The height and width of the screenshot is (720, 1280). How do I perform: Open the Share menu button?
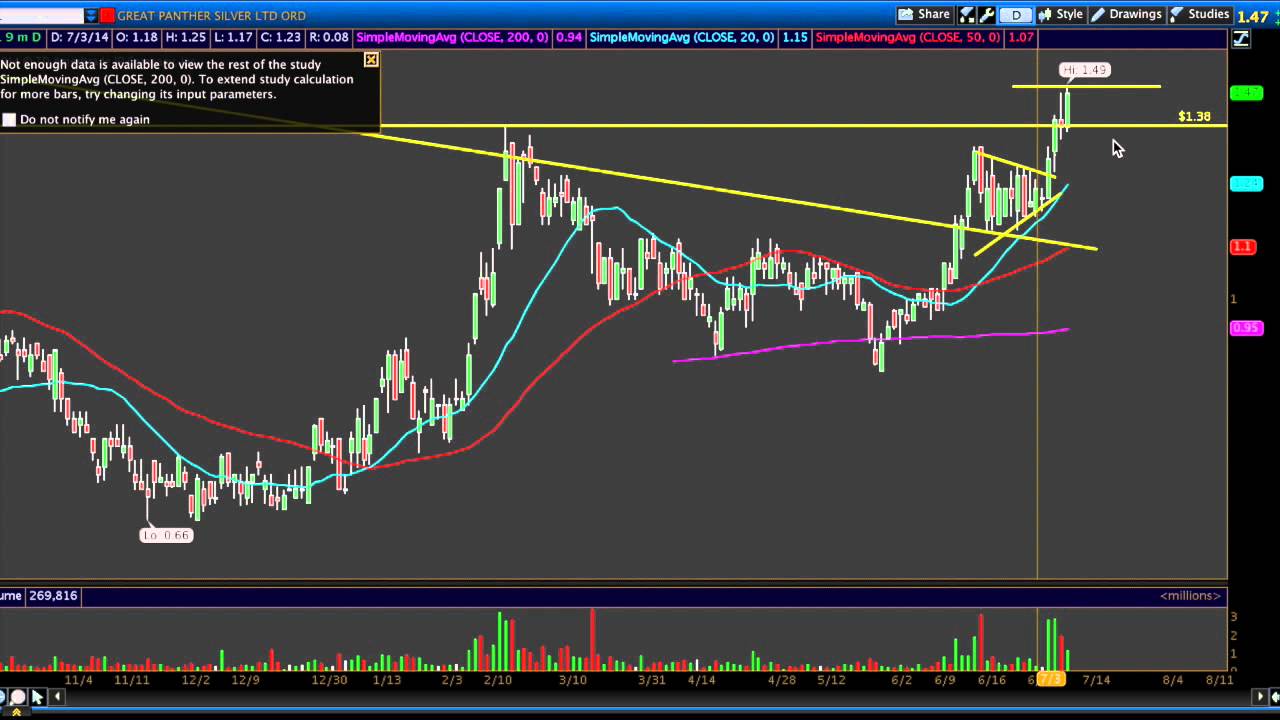pos(924,14)
